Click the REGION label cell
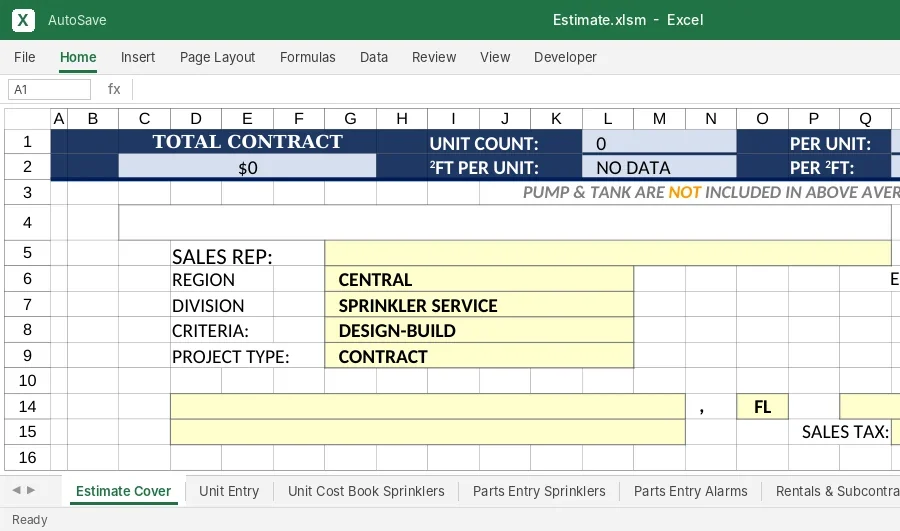 click(x=203, y=280)
